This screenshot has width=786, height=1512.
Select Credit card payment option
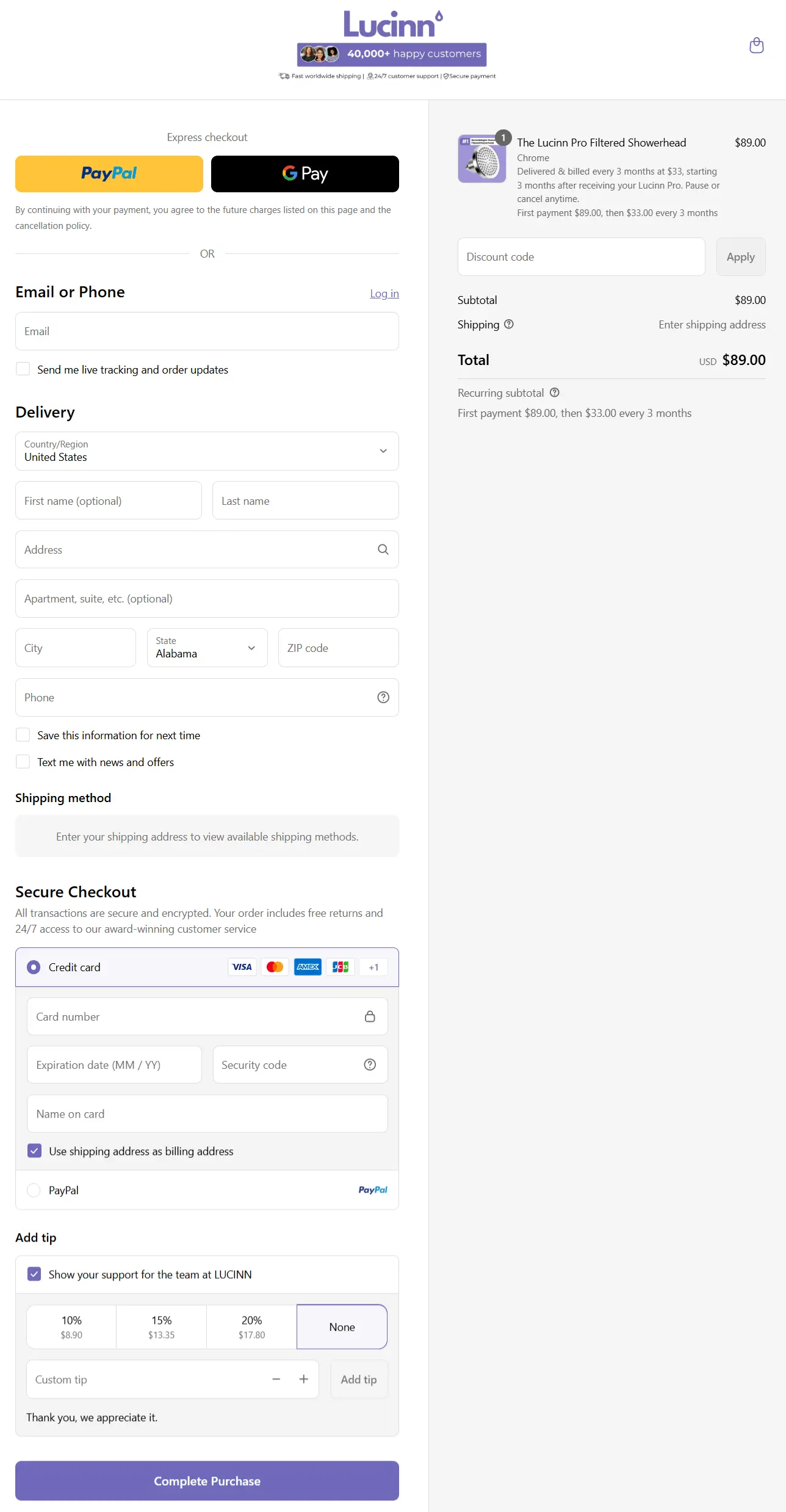point(34,967)
